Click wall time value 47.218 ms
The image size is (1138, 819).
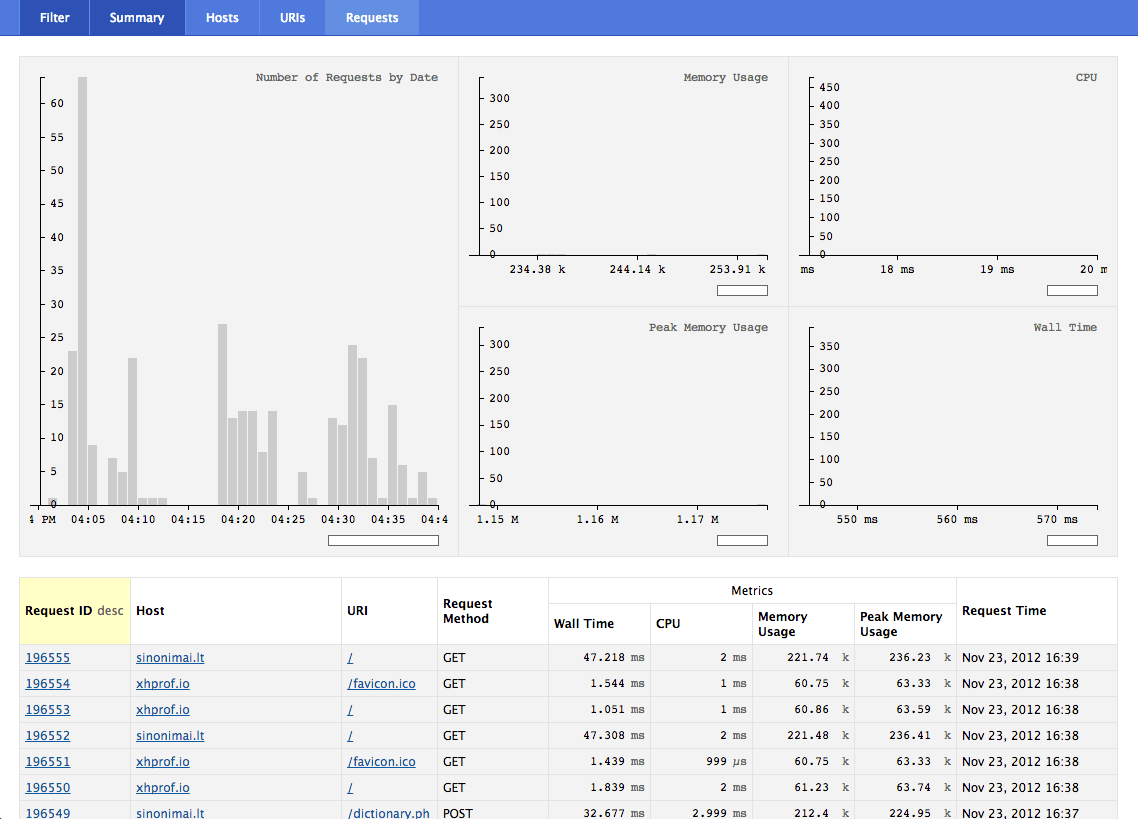tap(613, 657)
